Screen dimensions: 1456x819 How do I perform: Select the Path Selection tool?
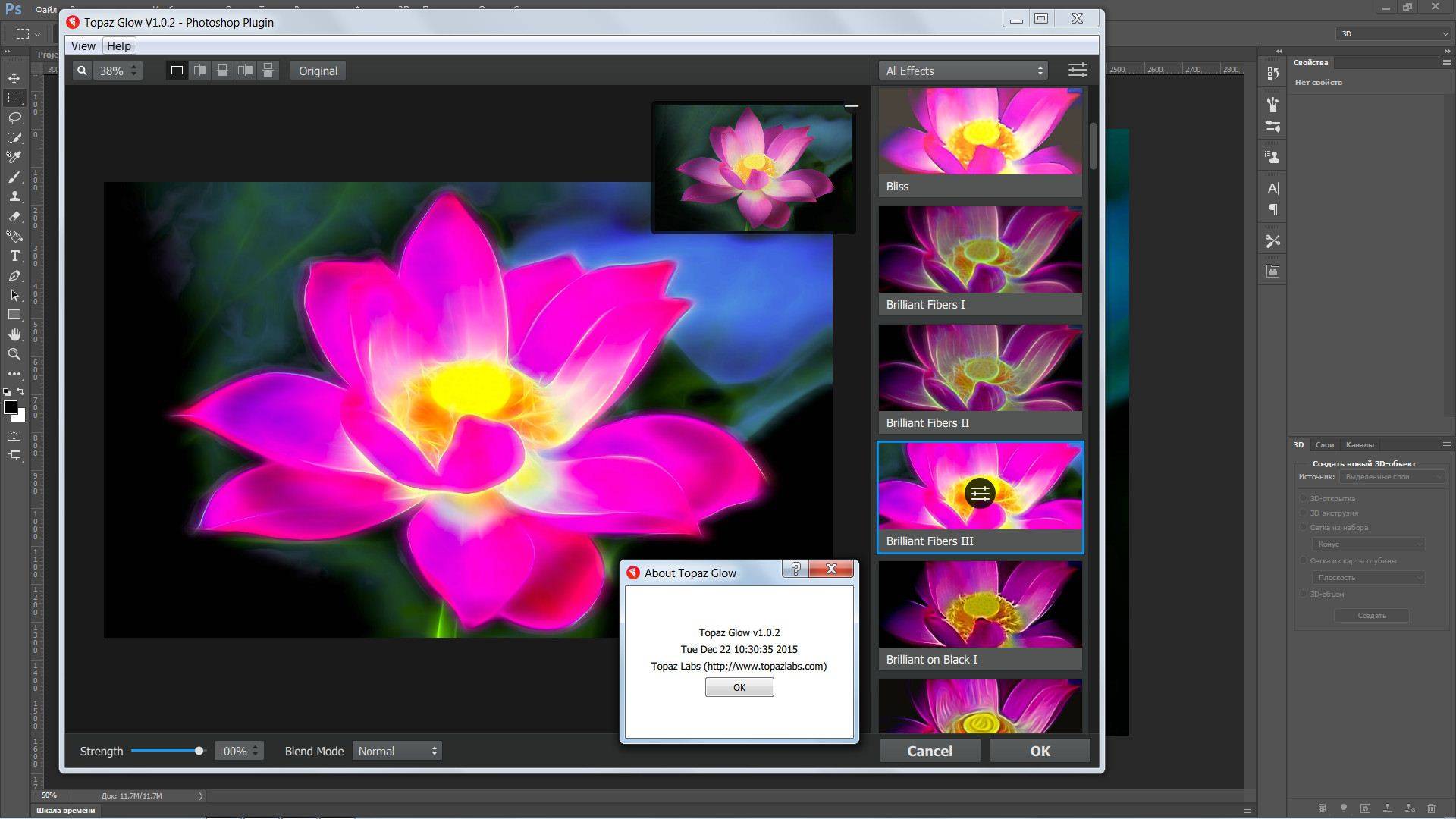click(14, 295)
